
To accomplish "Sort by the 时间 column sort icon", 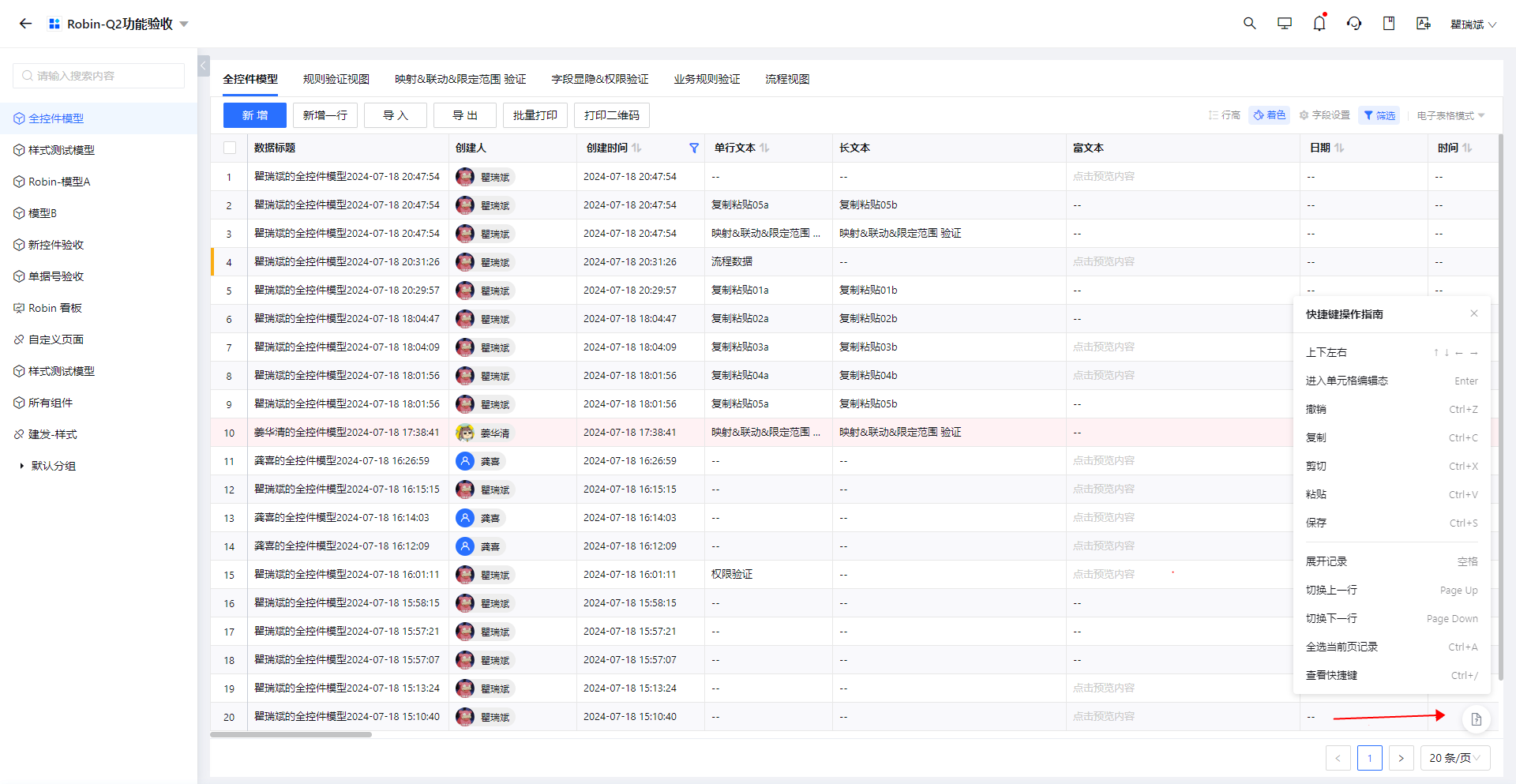I will click(1467, 148).
